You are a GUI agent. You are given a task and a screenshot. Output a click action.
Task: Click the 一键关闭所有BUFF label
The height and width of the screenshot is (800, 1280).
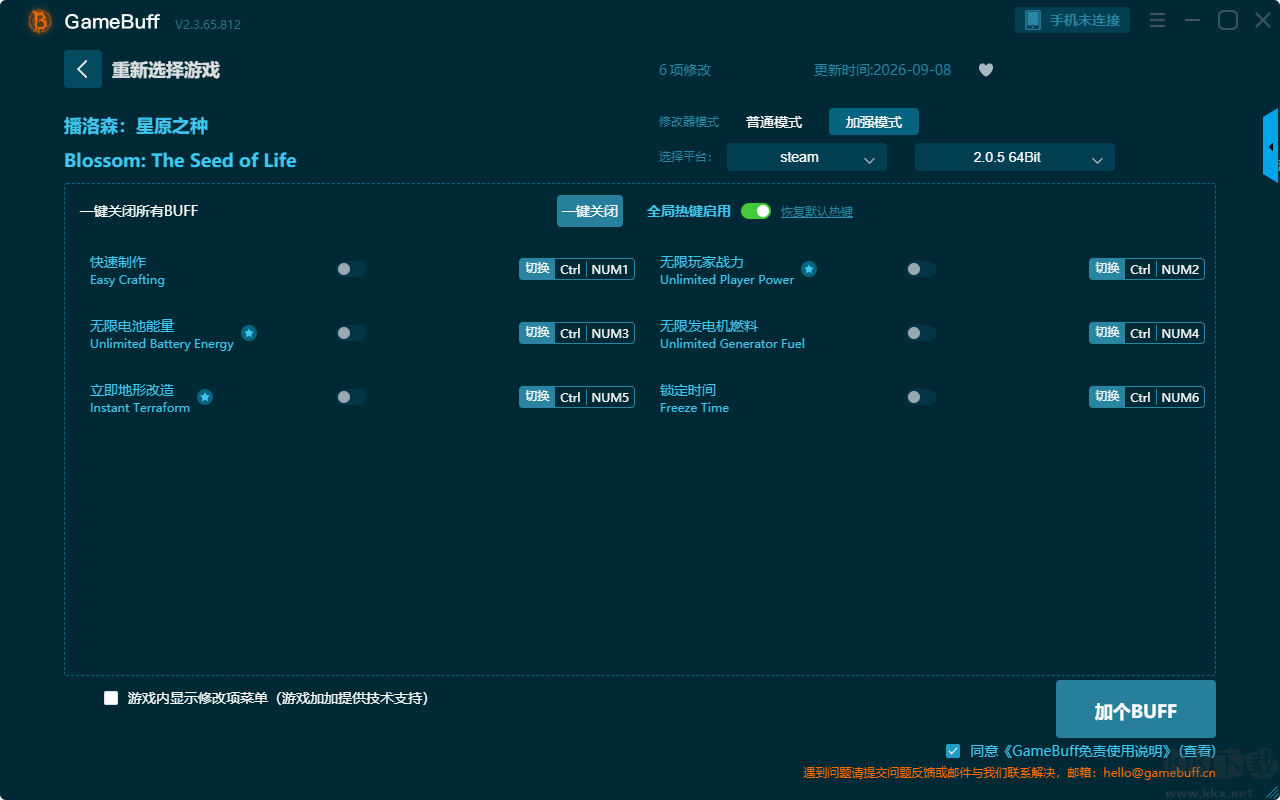139,211
